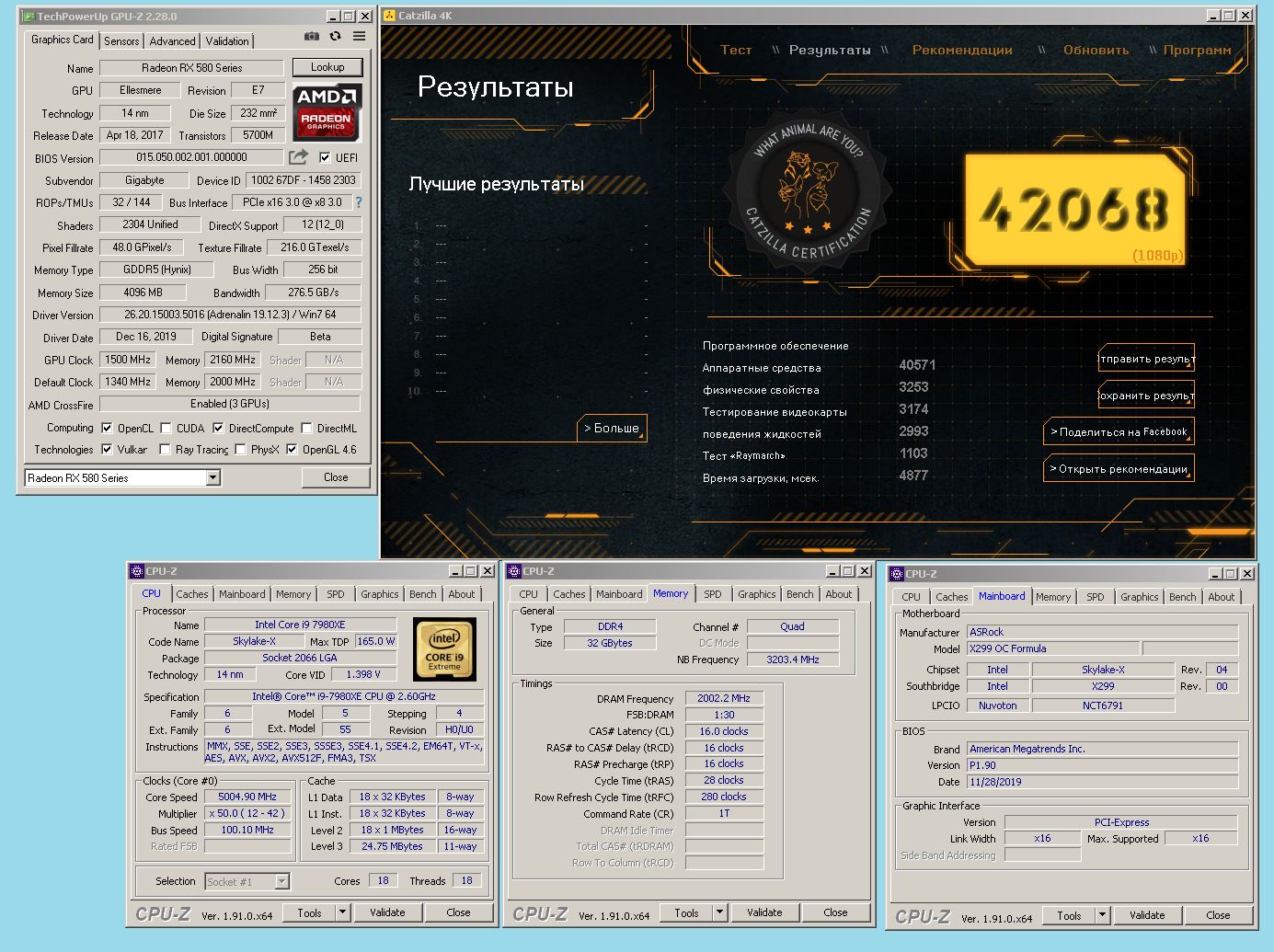Viewport: 1274px width, 952px height.
Task: Click the Сохранить результат button
Action: [1146, 396]
